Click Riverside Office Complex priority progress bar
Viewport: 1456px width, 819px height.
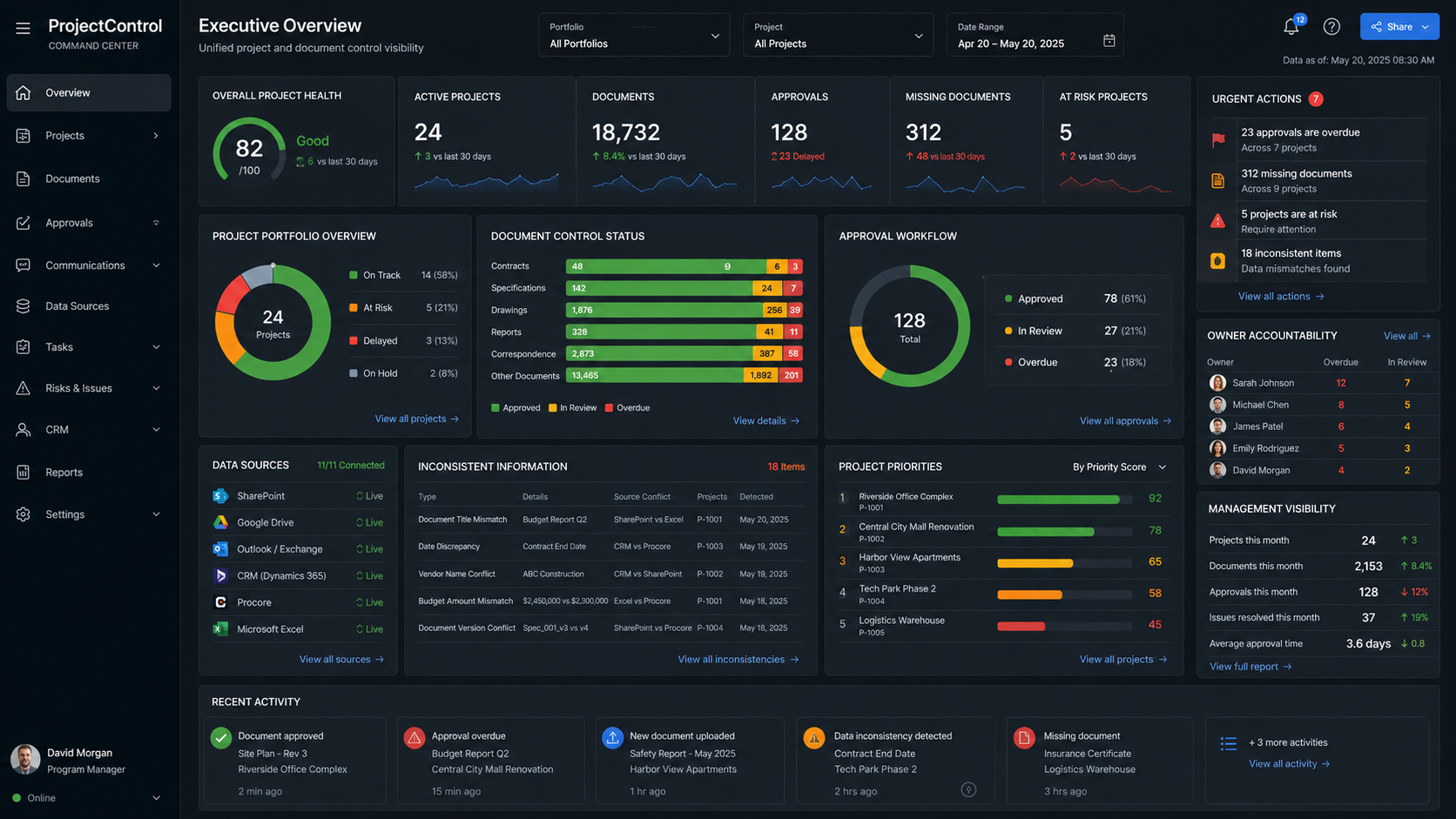coord(1064,500)
